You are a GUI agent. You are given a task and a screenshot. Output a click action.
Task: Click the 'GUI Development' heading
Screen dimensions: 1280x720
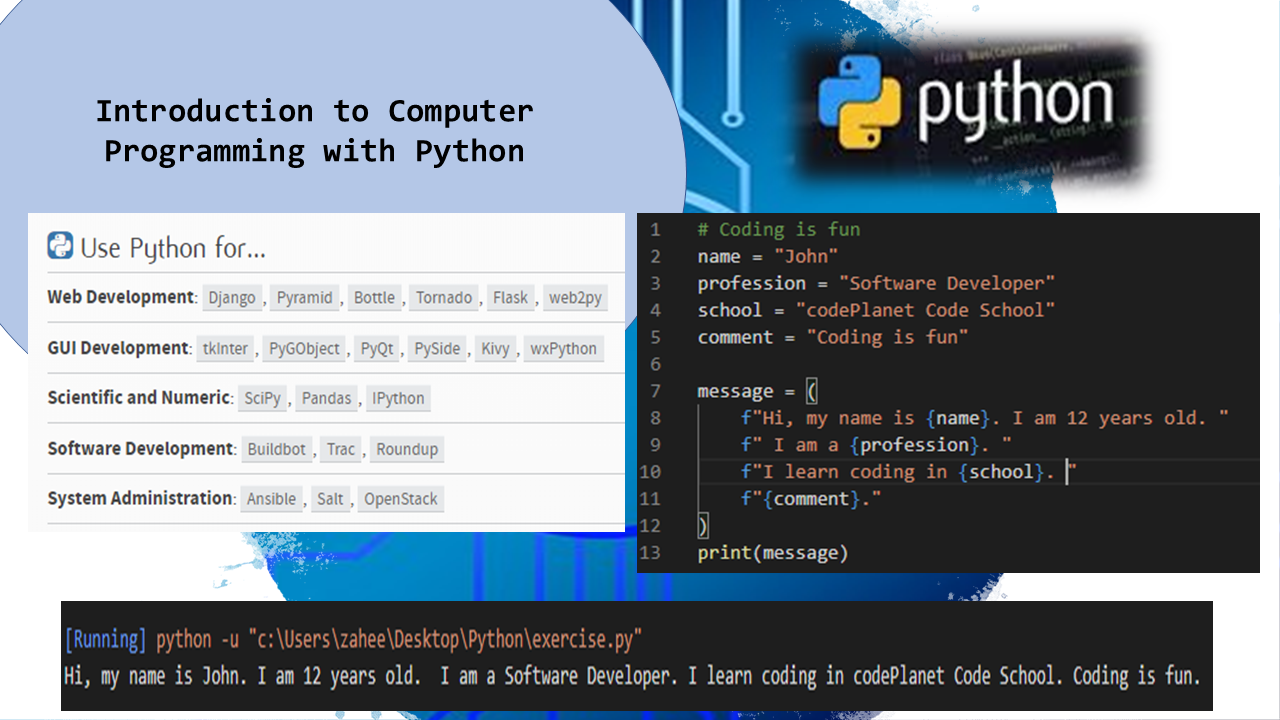pos(118,348)
